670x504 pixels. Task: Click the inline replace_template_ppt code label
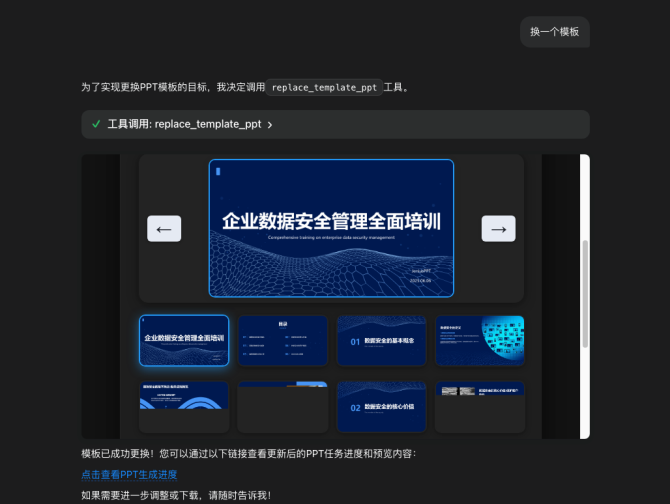(324, 88)
